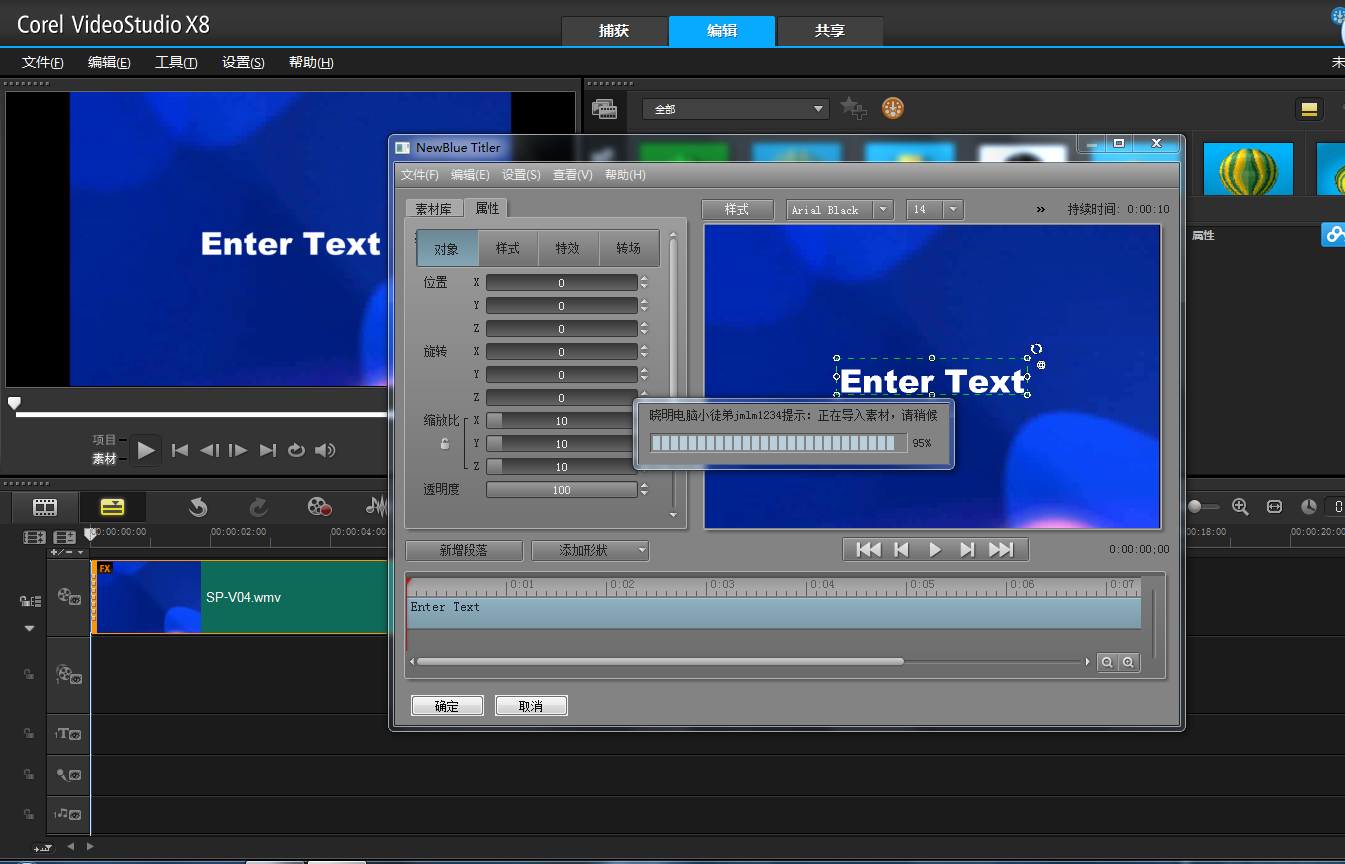
Task: Select the 特效 sub-tab in Titler
Action: (x=568, y=248)
